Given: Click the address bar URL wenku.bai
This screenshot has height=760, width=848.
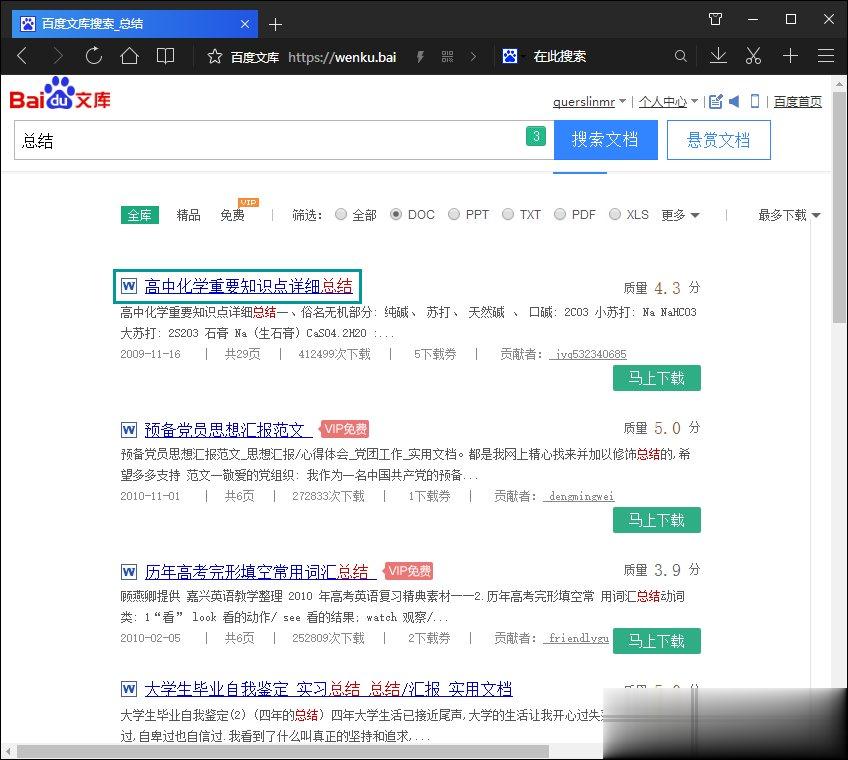Looking at the screenshot, I should (342, 57).
